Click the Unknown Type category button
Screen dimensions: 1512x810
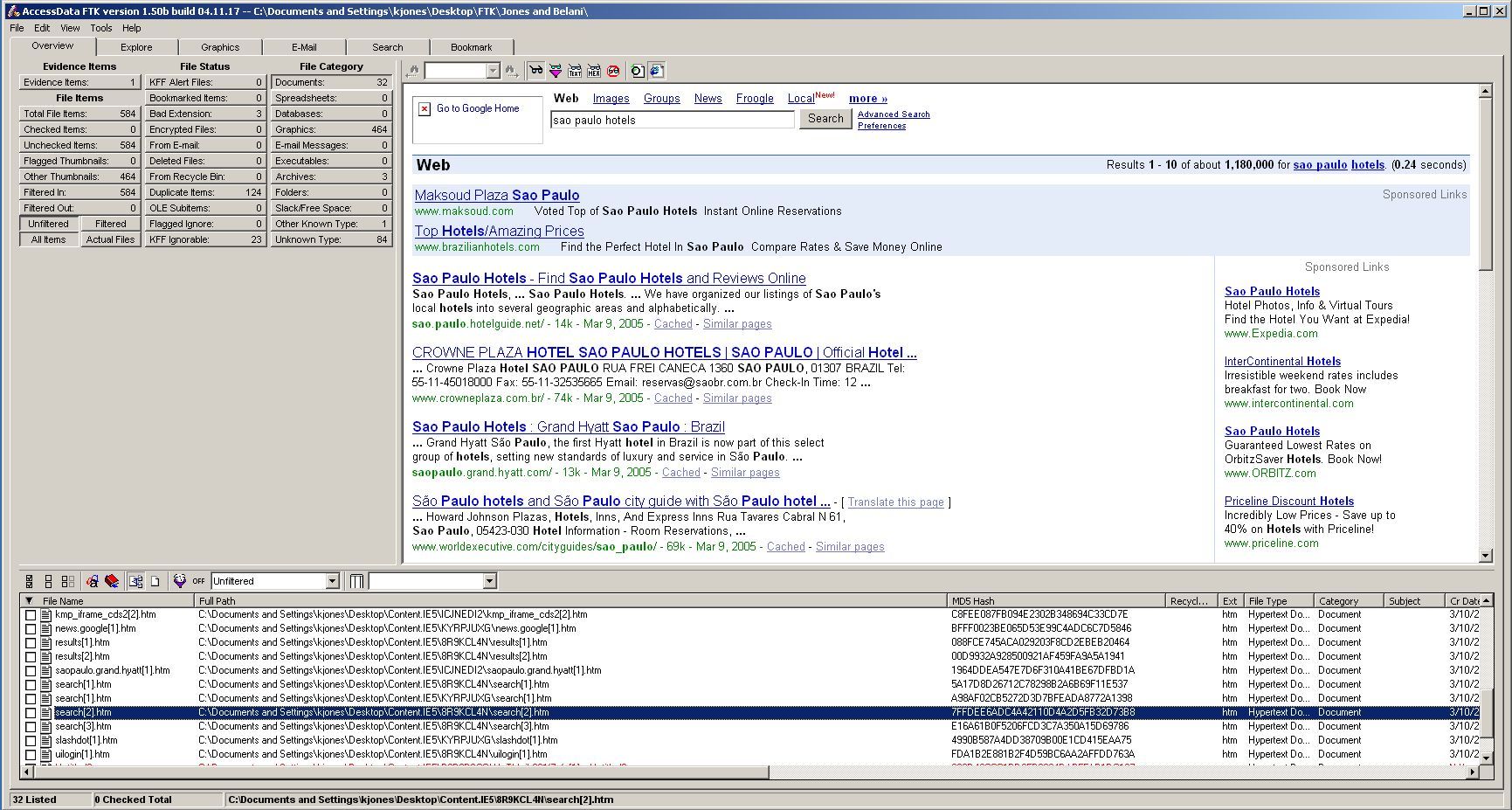coord(331,239)
